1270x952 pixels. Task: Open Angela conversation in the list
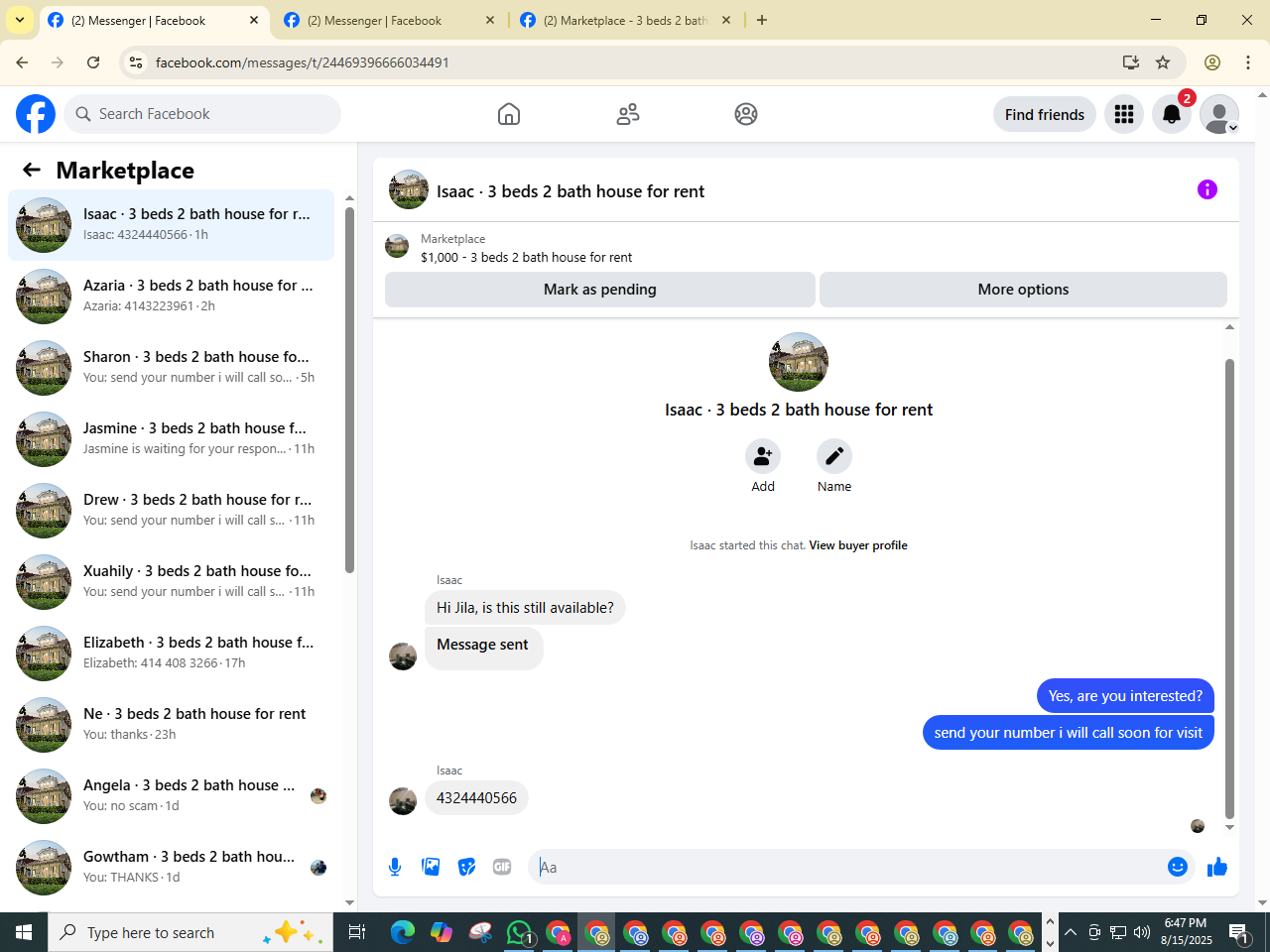point(171,796)
